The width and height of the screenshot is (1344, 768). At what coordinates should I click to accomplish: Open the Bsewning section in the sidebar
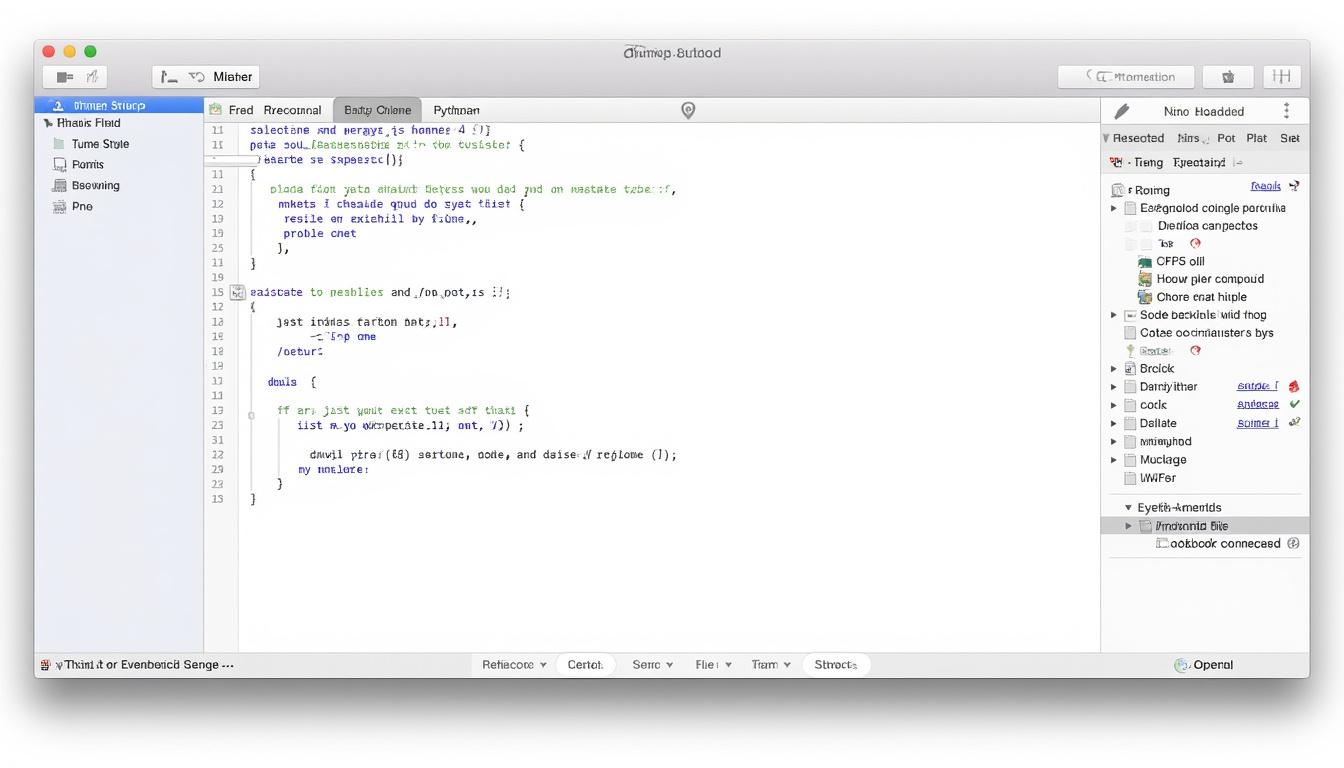(x=58, y=185)
